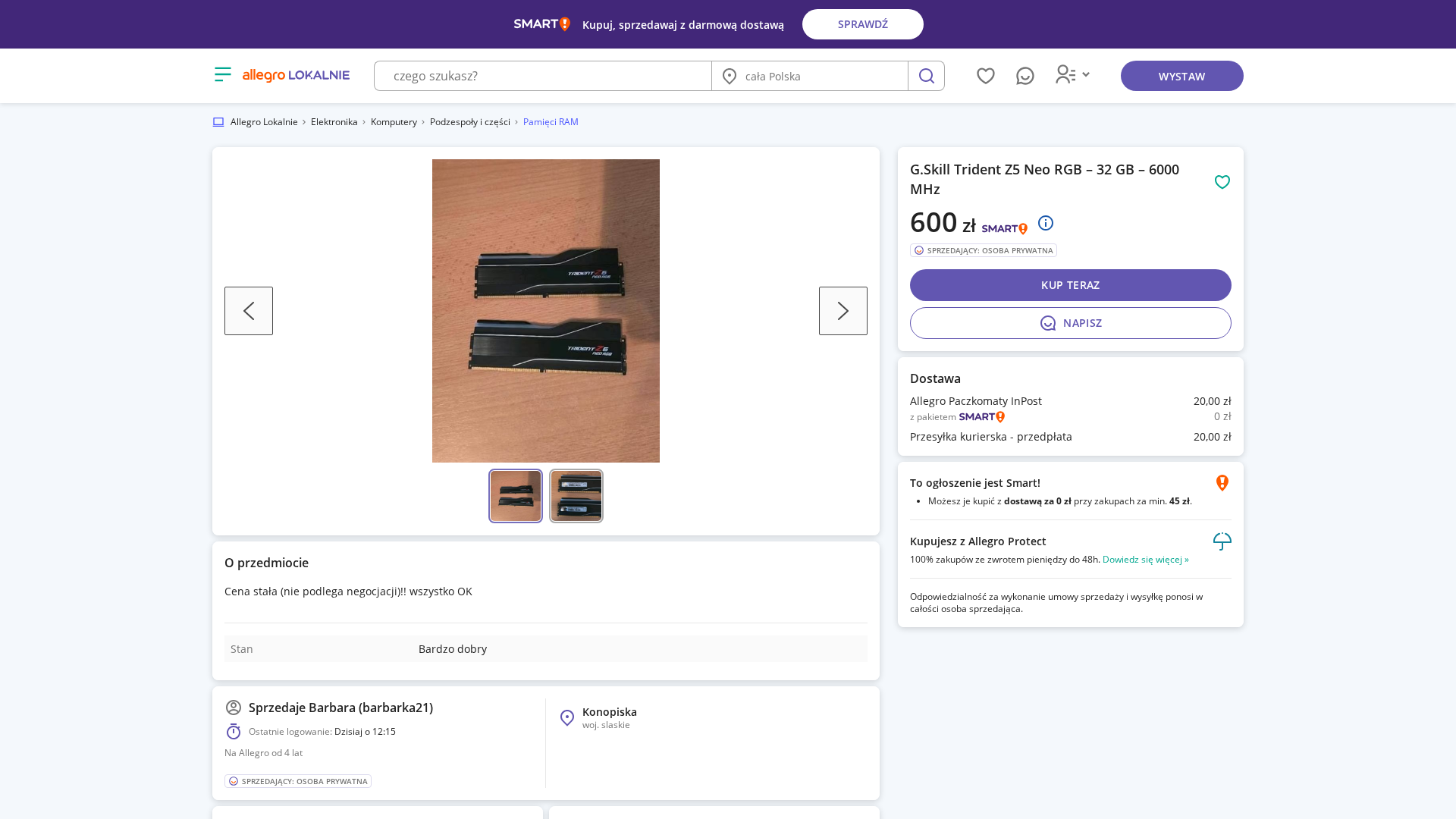Add listing to favorites heart
The image size is (1456, 819).
coord(1222,182)
